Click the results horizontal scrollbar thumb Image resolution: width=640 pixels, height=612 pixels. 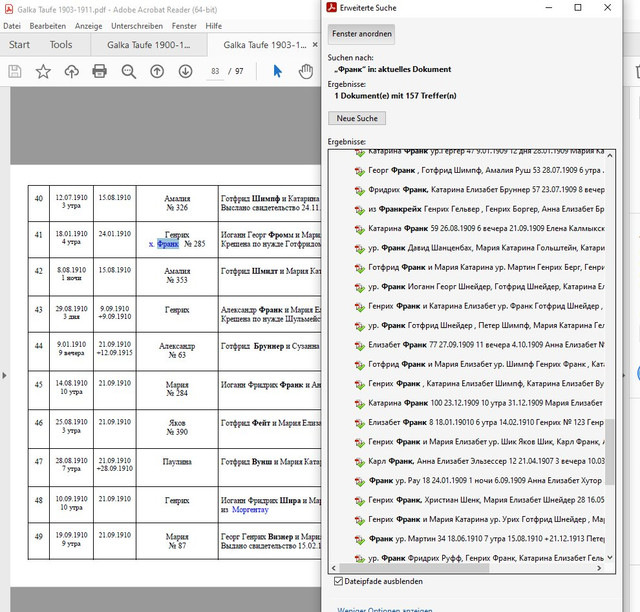[414, 568]
